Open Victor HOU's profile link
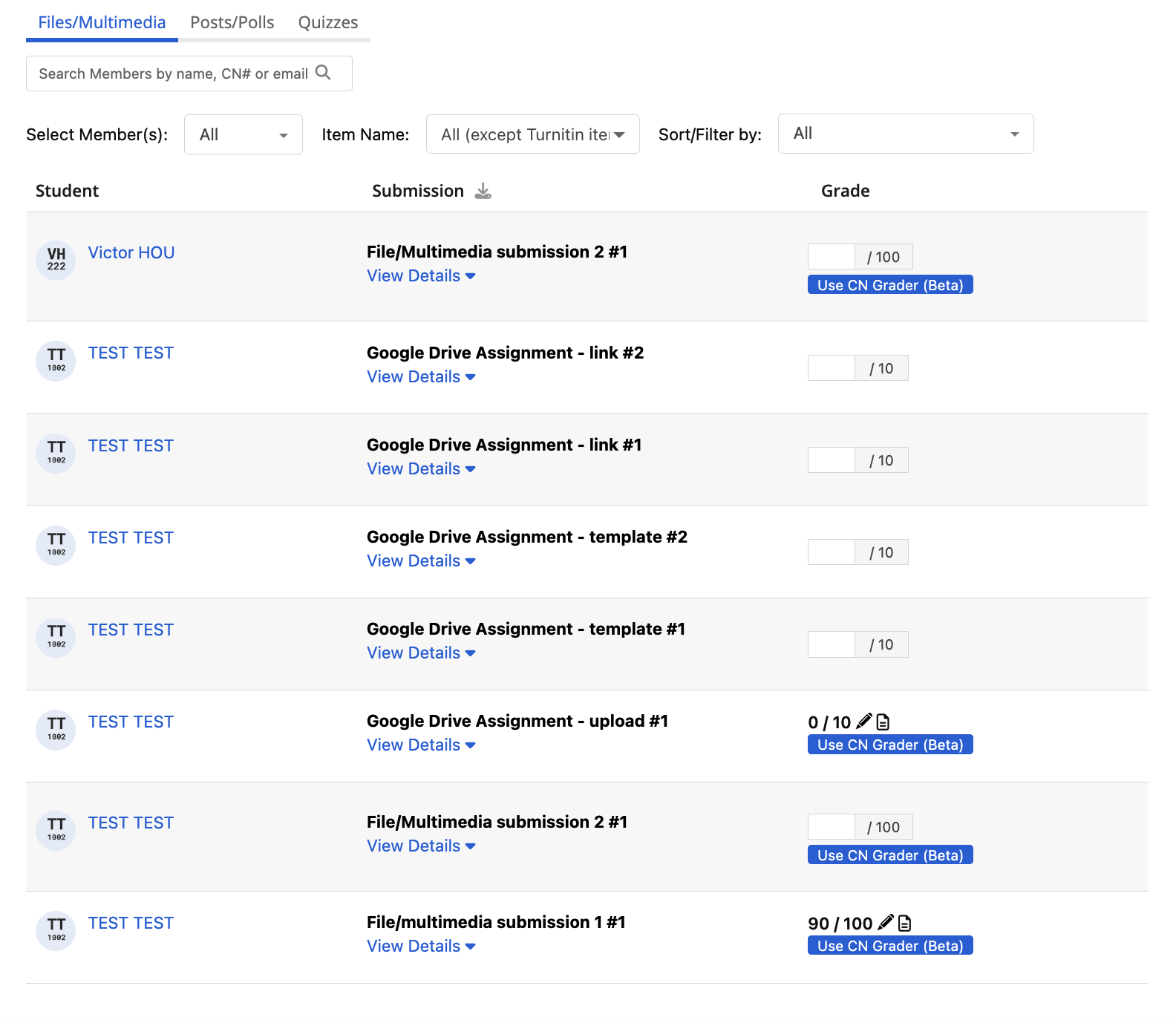This screenshot has height=1023, width=1176. click(131, 252)
